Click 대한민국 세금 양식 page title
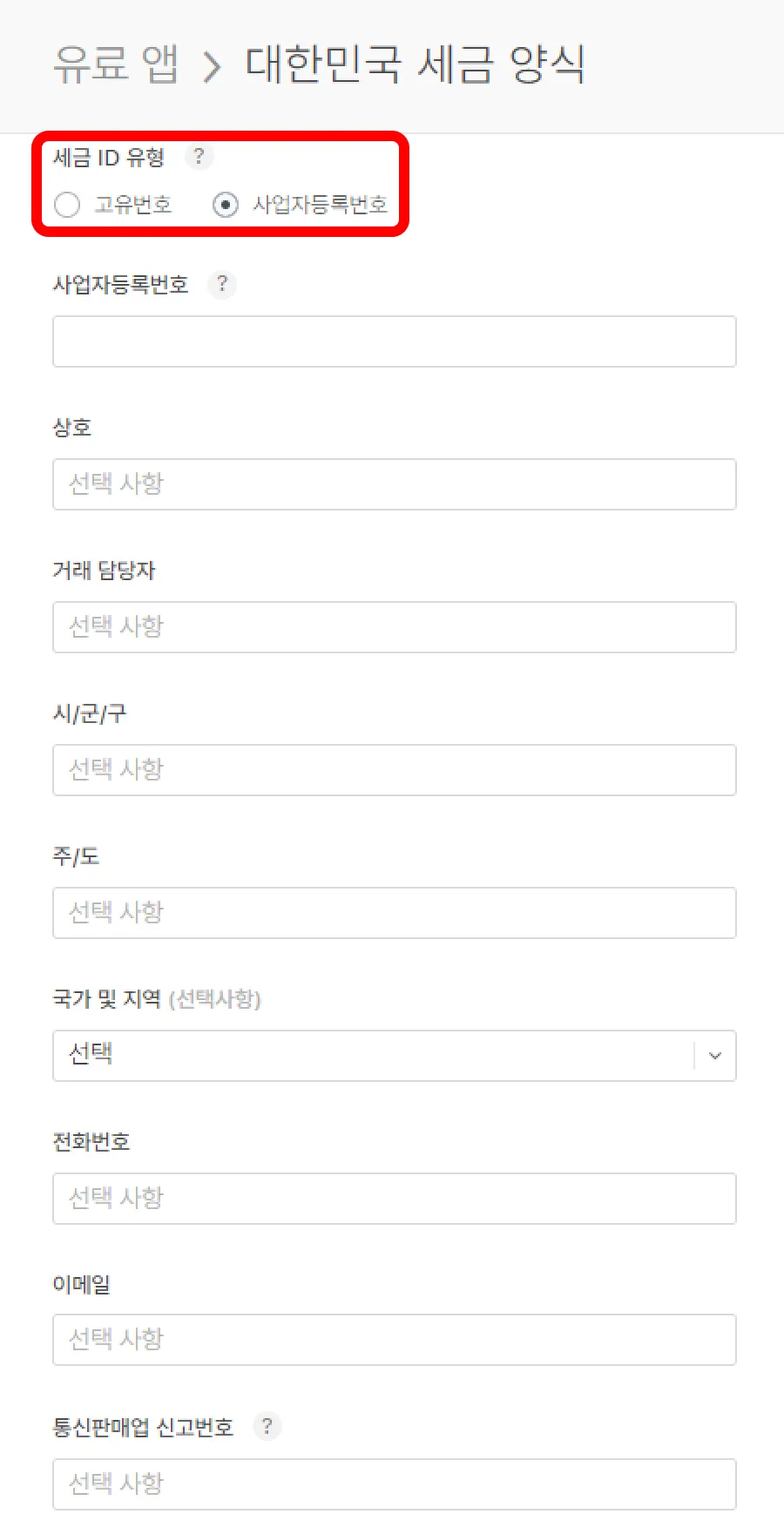This screenshot has height=1514, width=784. click(x=415, y=64)
